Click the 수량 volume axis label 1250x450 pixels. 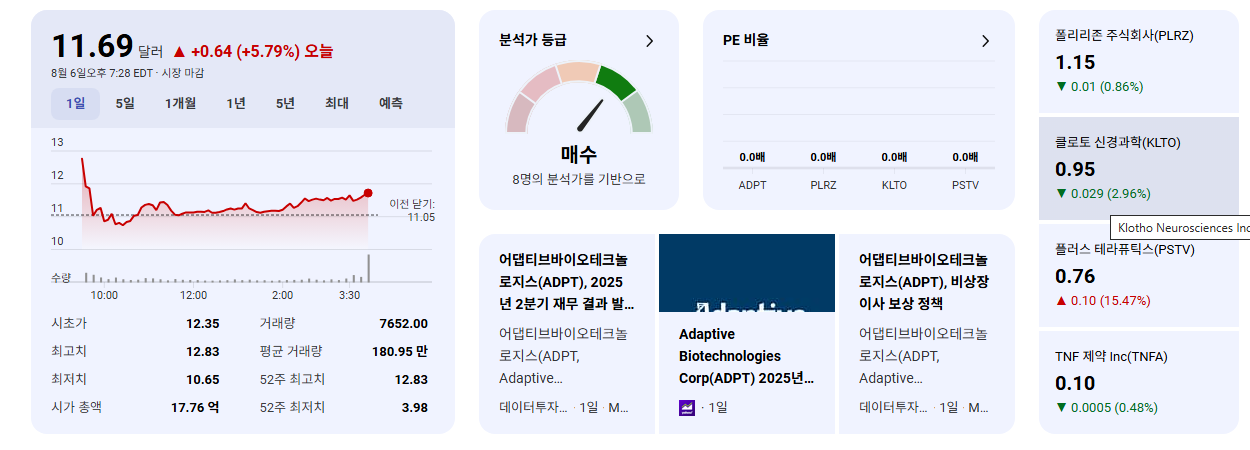pos(61,276)
